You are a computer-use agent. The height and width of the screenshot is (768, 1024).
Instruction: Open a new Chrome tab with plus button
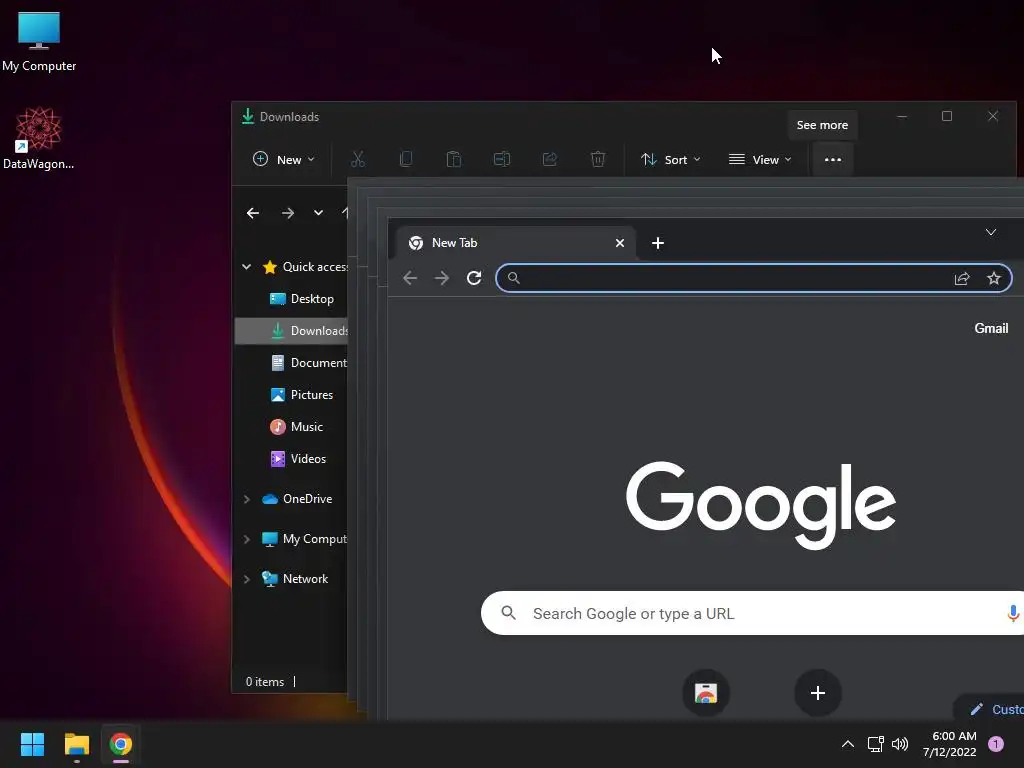click(658, 243)
